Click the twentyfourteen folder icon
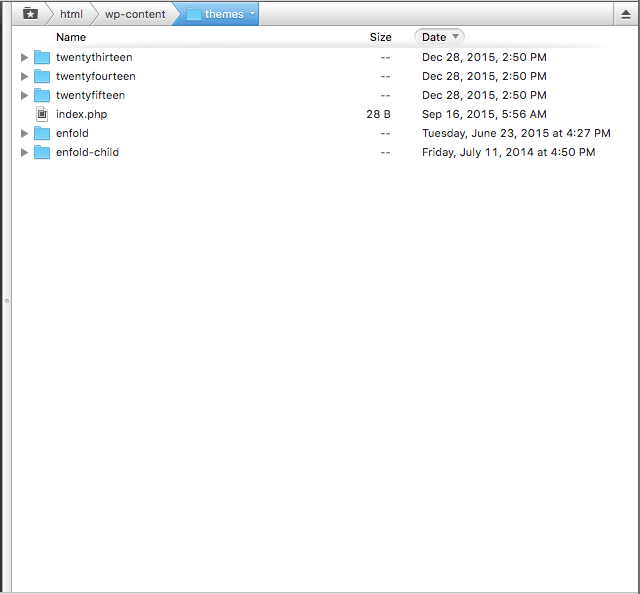This screenshot has height=594, width=640. (42, 76)
